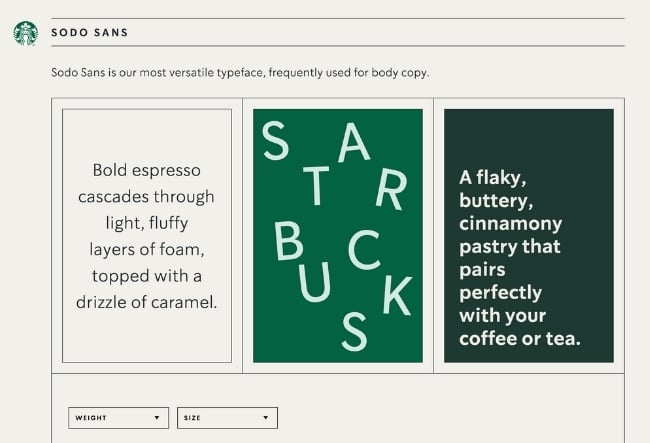Click the 'Bold espresso' text line
This screenshot has width=650, height=443.
click(x=146, y=170)
